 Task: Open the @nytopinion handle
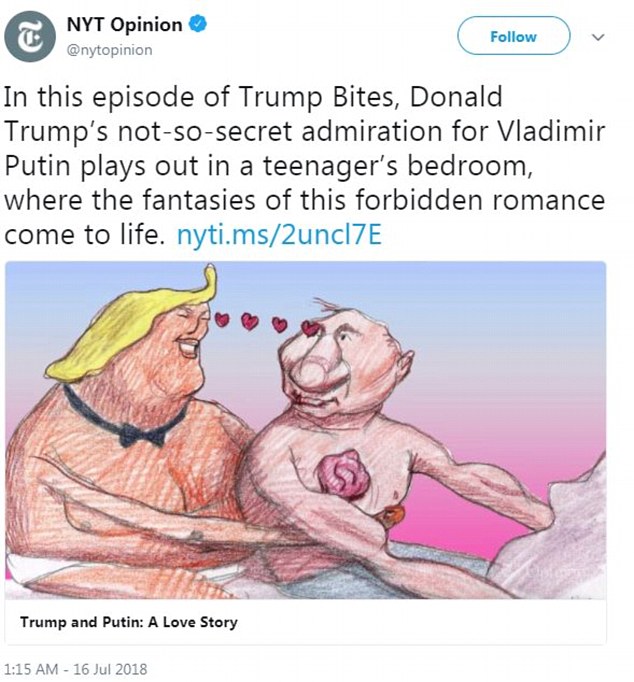[x=110, y=50]
